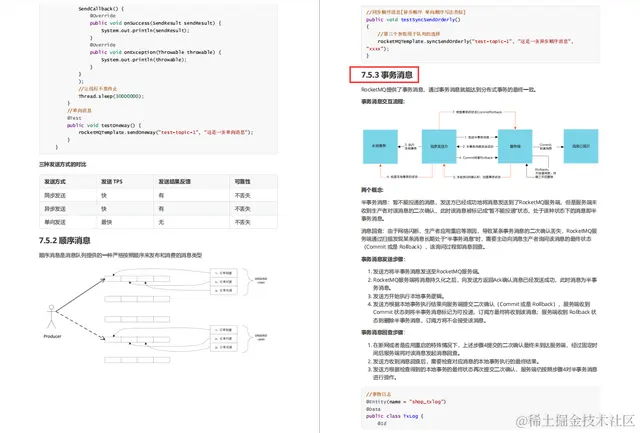This screenshot has height=433, width=640.
Task: Click the 'public void testSyncSendOrderly()' code line
Action: 413,20
